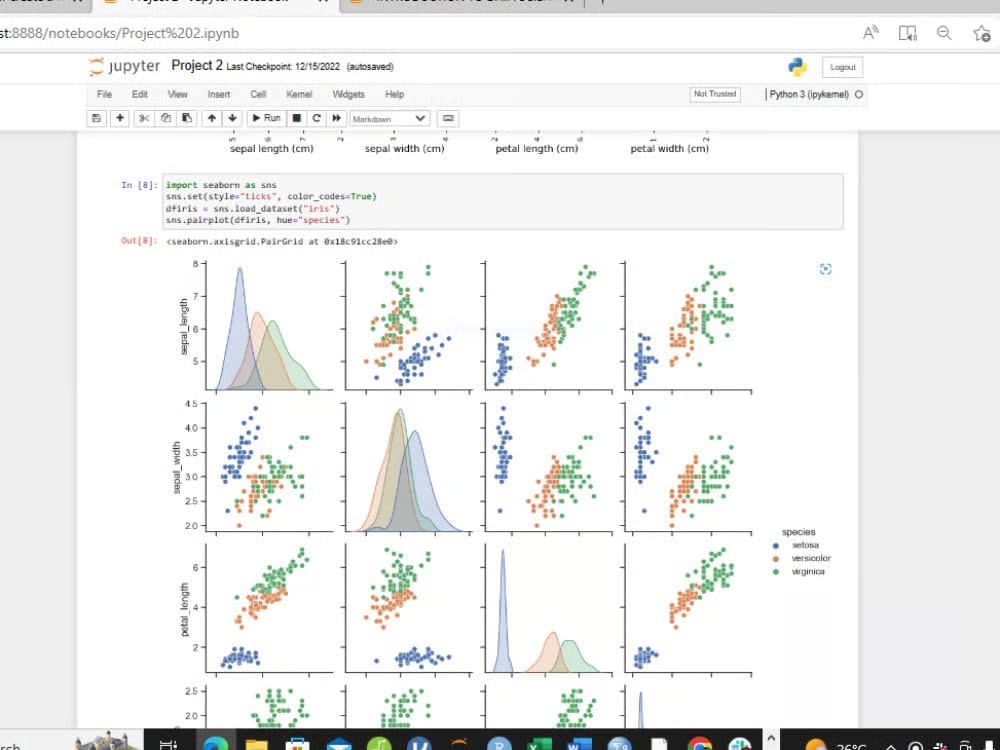
Task: Rename the notebook title Project 2
Action: tap(197, 66)
